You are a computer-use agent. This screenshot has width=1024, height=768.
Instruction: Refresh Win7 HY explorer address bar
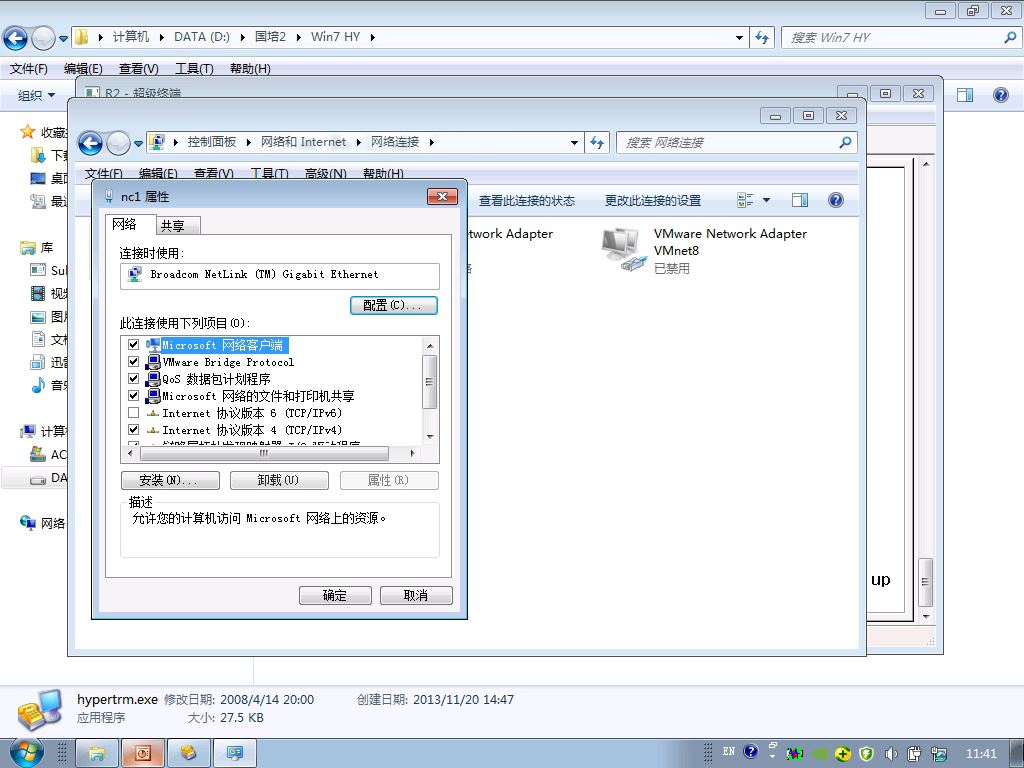click(x=762, y=37)
